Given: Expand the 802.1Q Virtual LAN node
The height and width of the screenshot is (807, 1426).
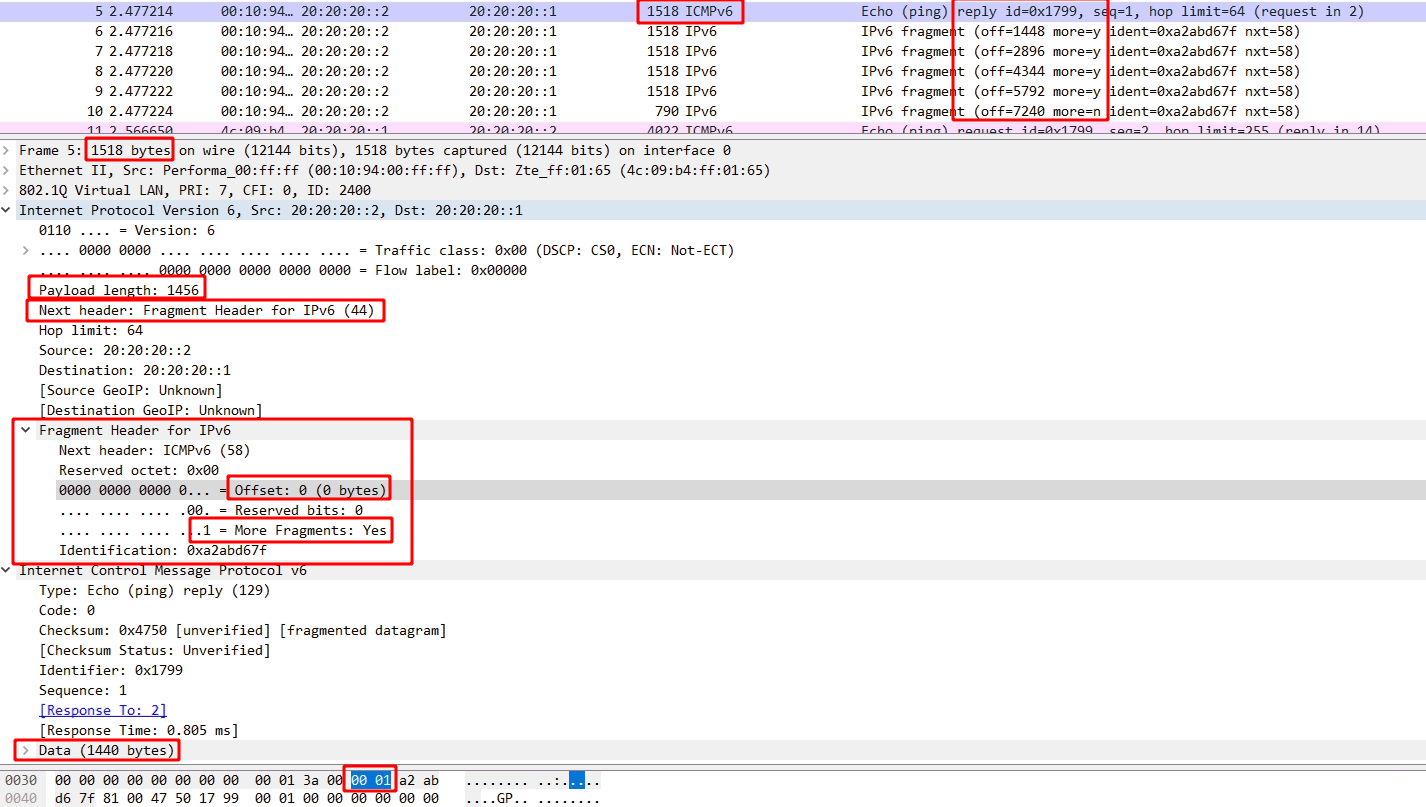Looking at the screenshot, I should 7,190.
